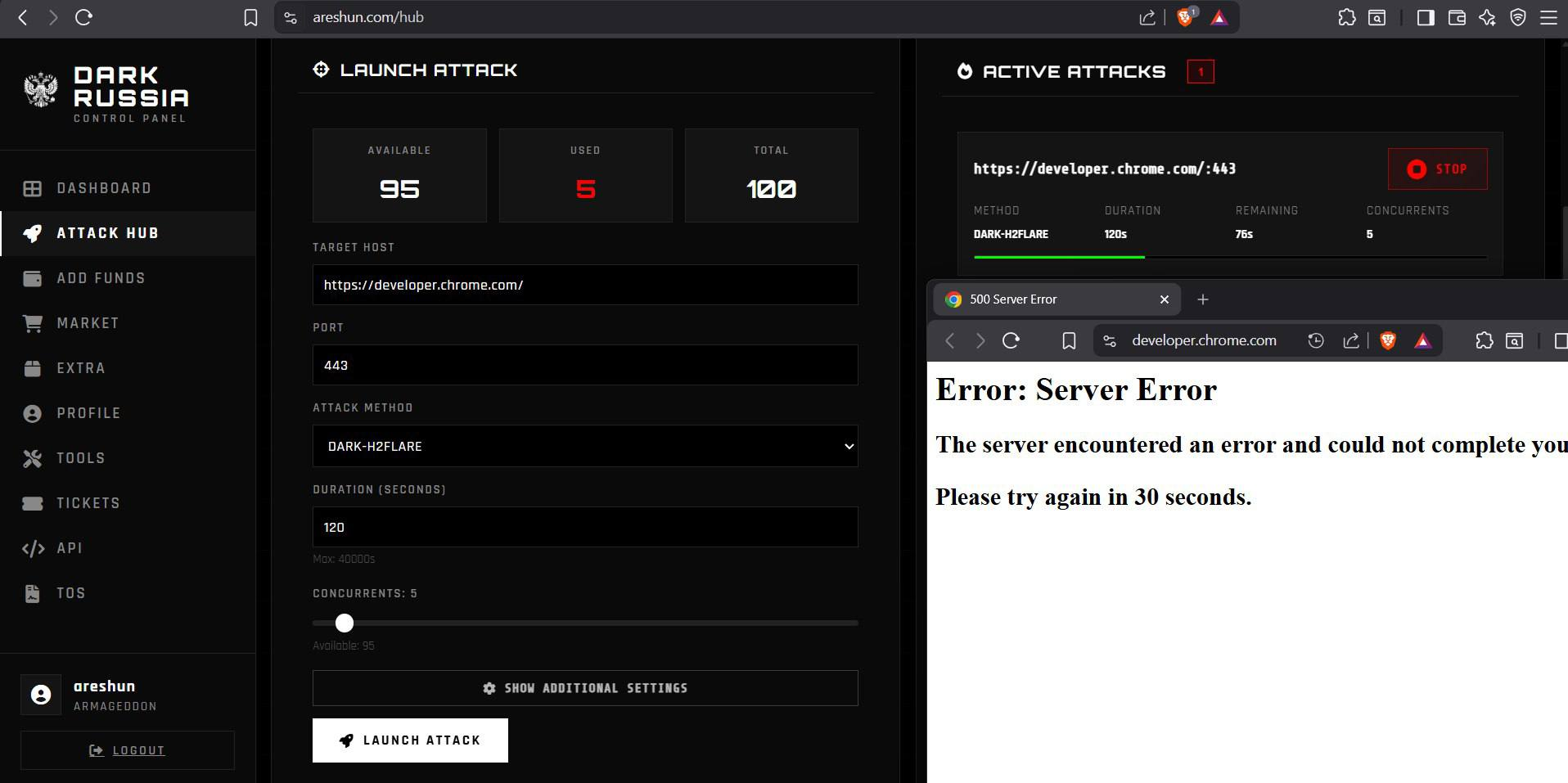This screenshot has width=1568, height=783.
Task: Click the Target Host input field
Action: (x=585, y=285)
